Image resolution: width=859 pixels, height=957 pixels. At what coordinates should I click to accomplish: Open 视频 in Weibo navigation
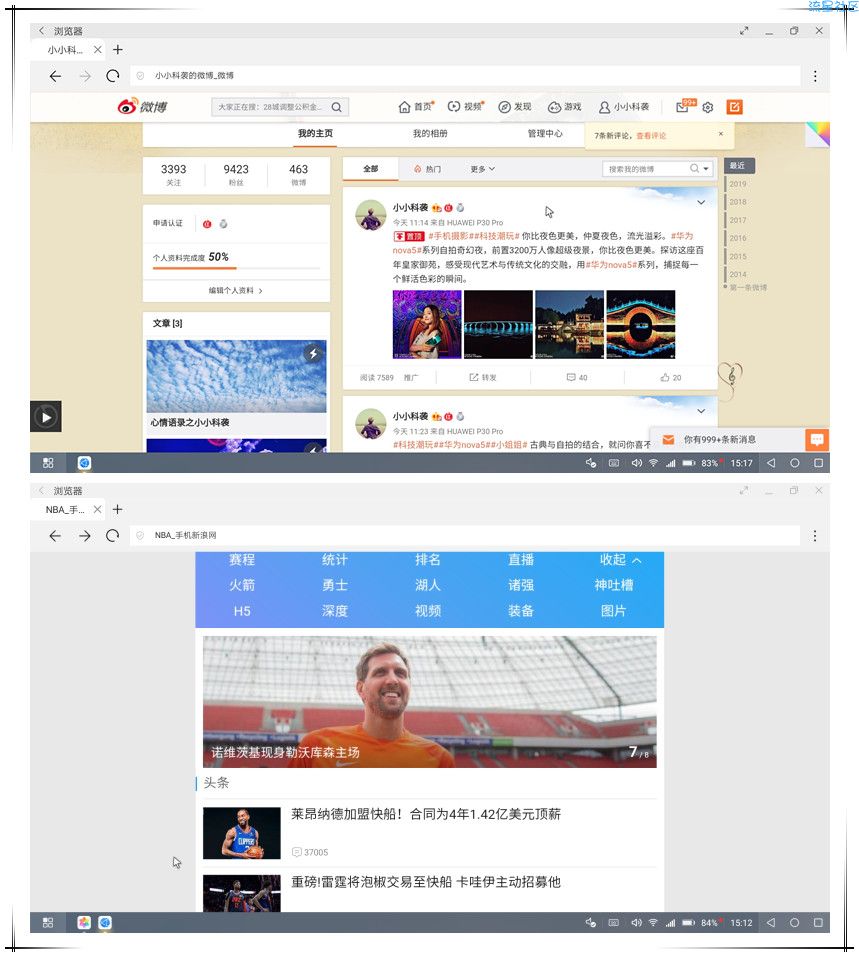click(x=466, y=107)
